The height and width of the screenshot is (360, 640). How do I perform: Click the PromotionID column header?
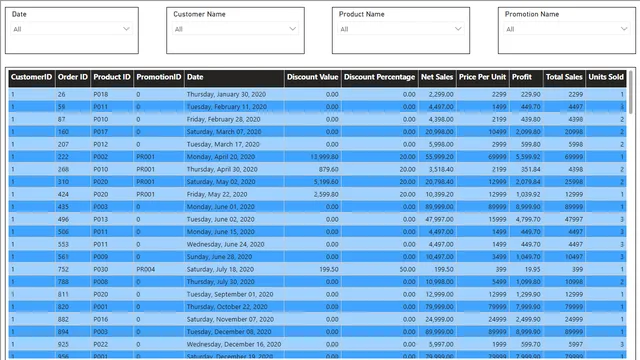point(159,77)
